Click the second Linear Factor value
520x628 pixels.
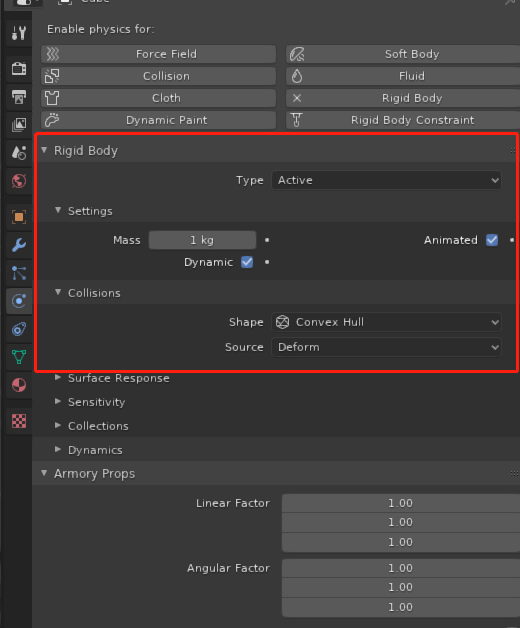(x=401, y=523)
